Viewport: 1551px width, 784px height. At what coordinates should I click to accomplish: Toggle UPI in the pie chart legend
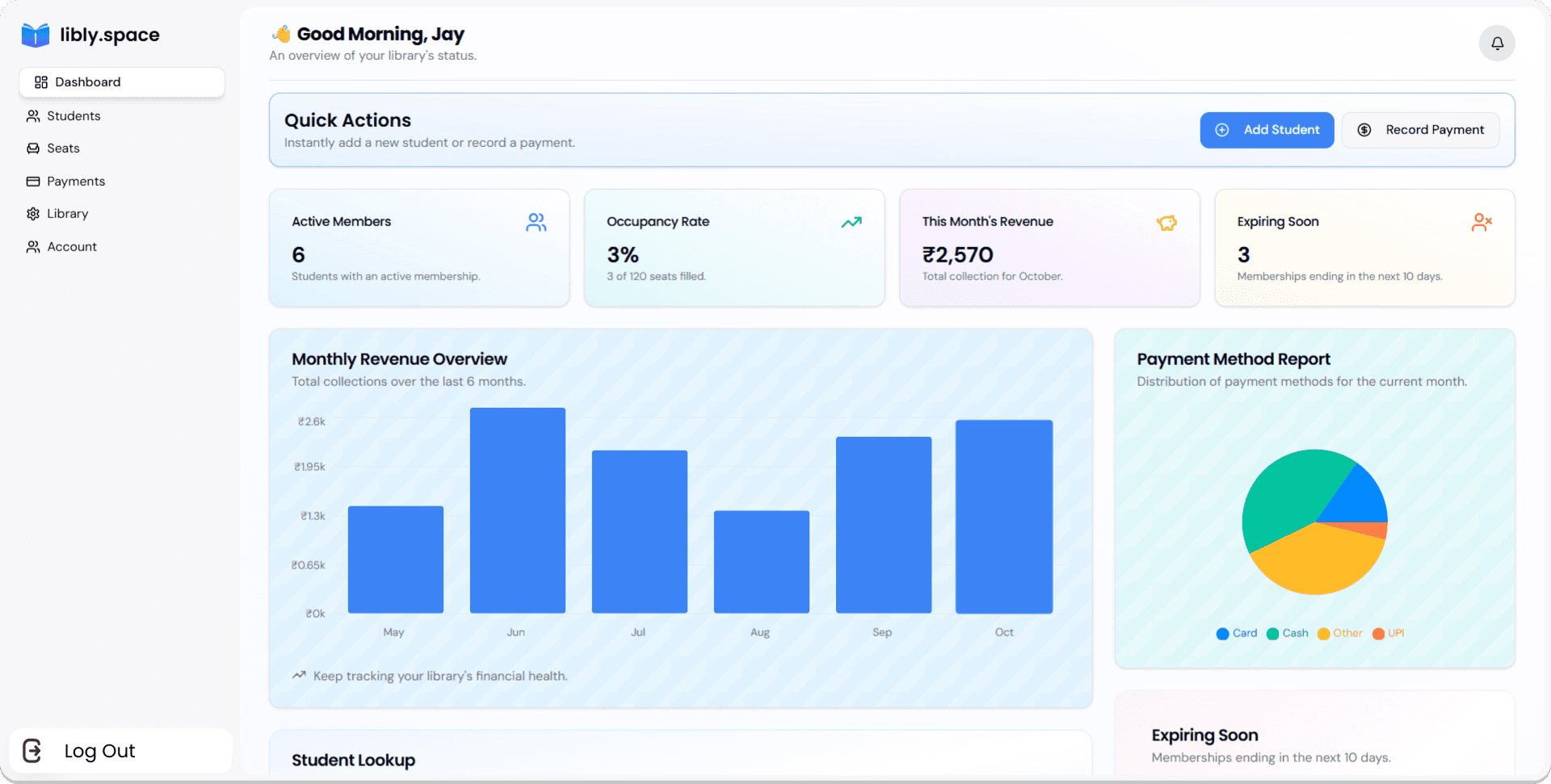click(1389, 634)
